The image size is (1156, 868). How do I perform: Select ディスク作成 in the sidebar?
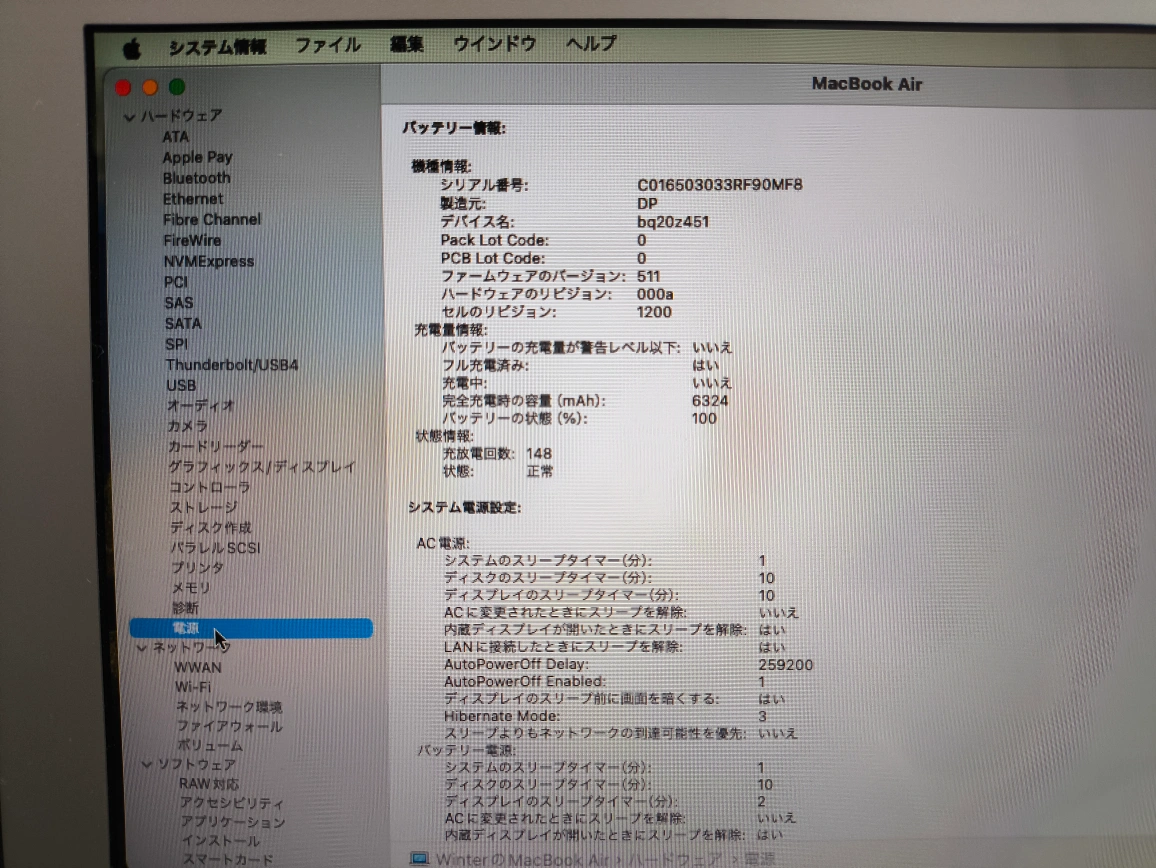click(211, 528)
